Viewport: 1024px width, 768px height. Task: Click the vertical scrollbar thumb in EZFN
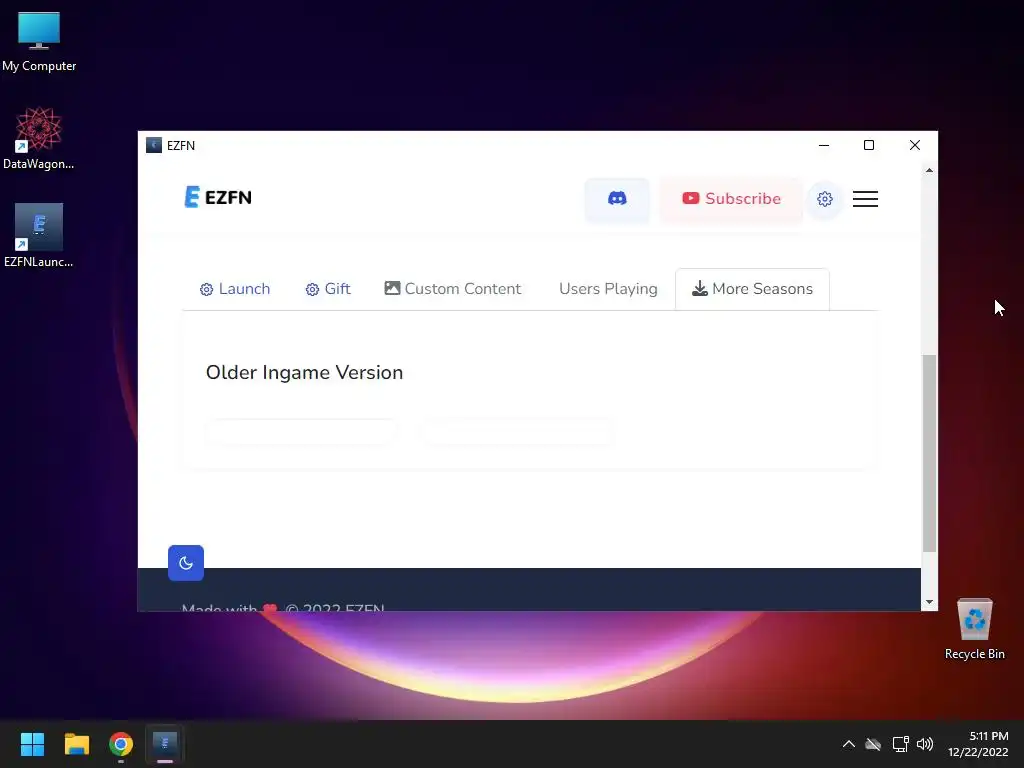coord(929,453)
